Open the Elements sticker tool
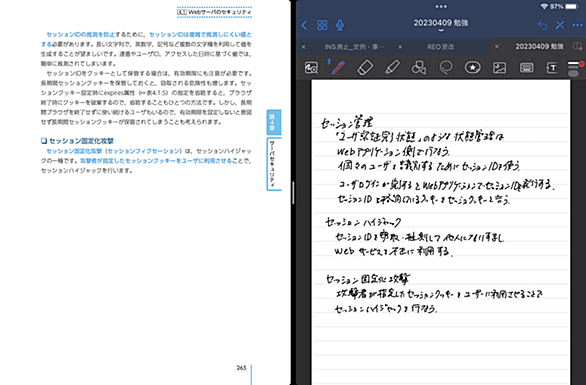Image resolution: width=586 pixels, height=385 pixels. pyautogui.click(x=472, y=68)
